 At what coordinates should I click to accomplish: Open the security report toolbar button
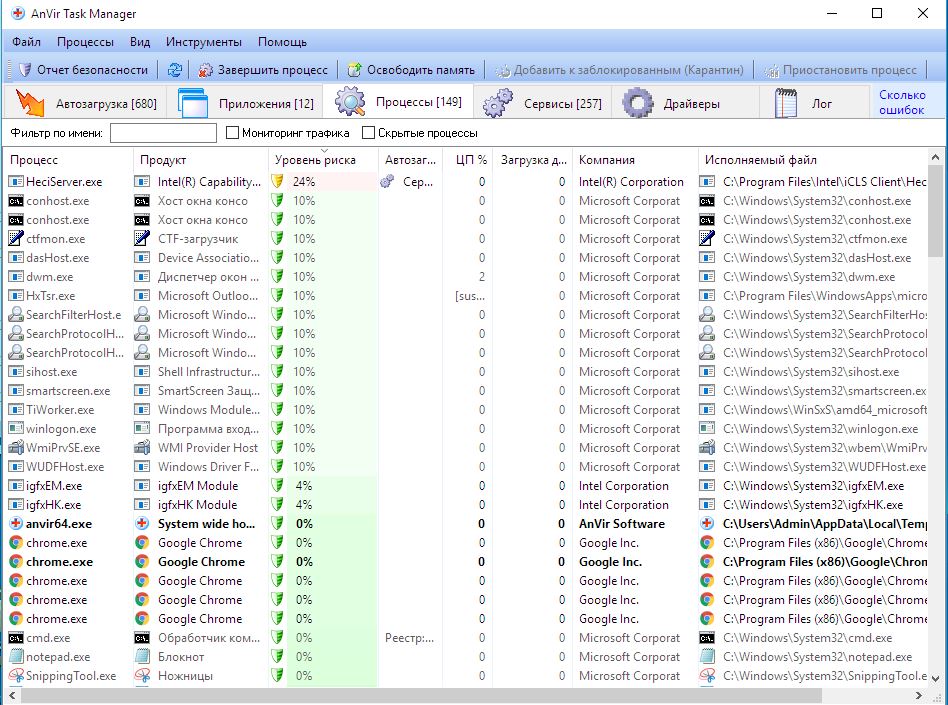[x=82, y=70]
